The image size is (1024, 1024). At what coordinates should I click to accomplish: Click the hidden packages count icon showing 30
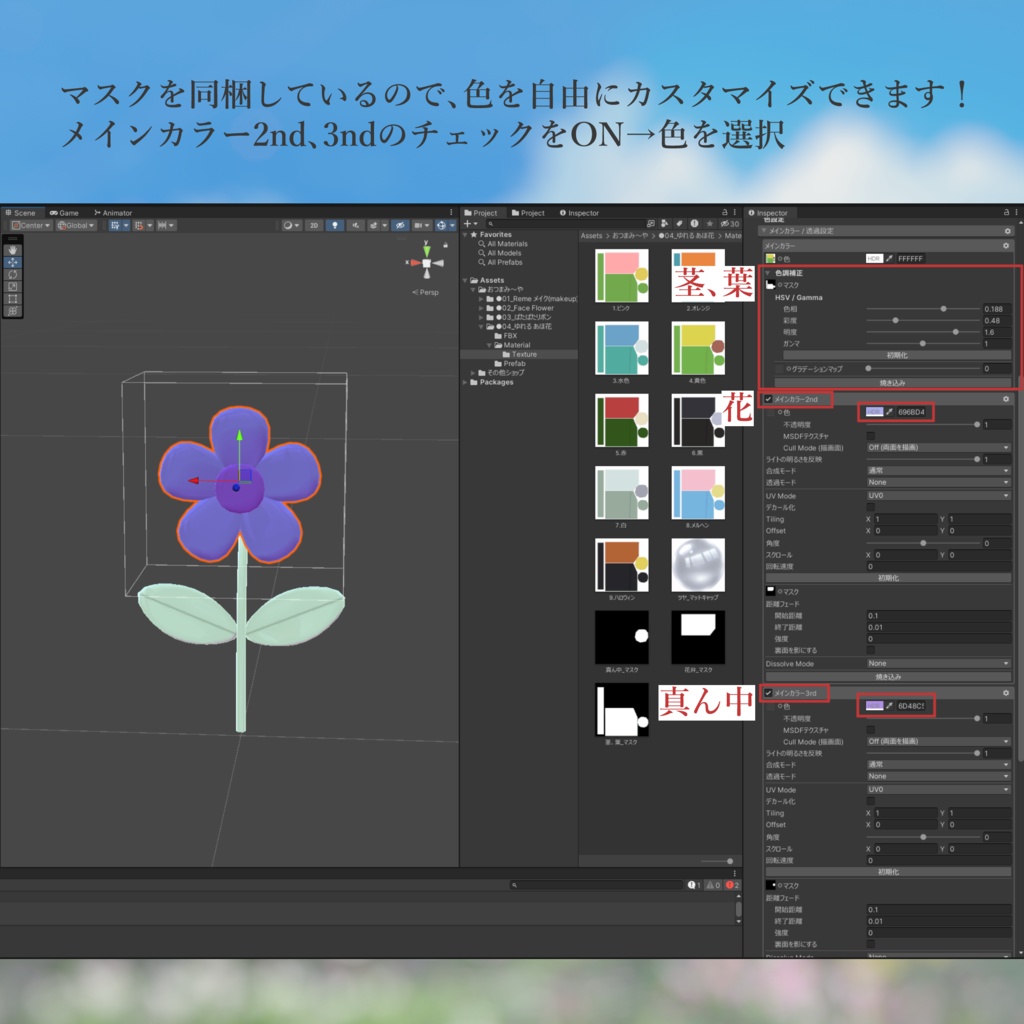click(x=730, y=223)
